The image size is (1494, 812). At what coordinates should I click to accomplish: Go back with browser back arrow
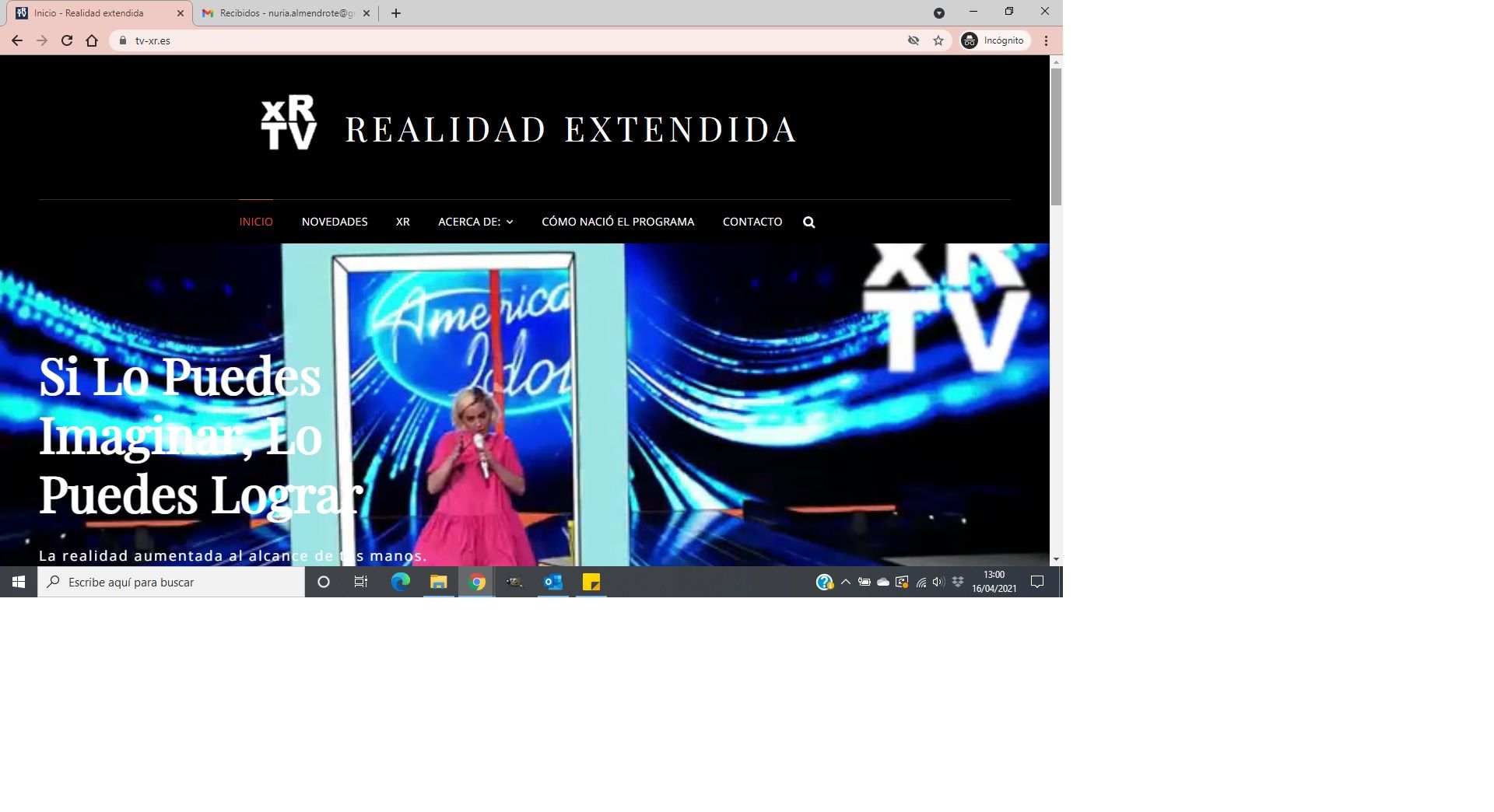coord(17,40)
